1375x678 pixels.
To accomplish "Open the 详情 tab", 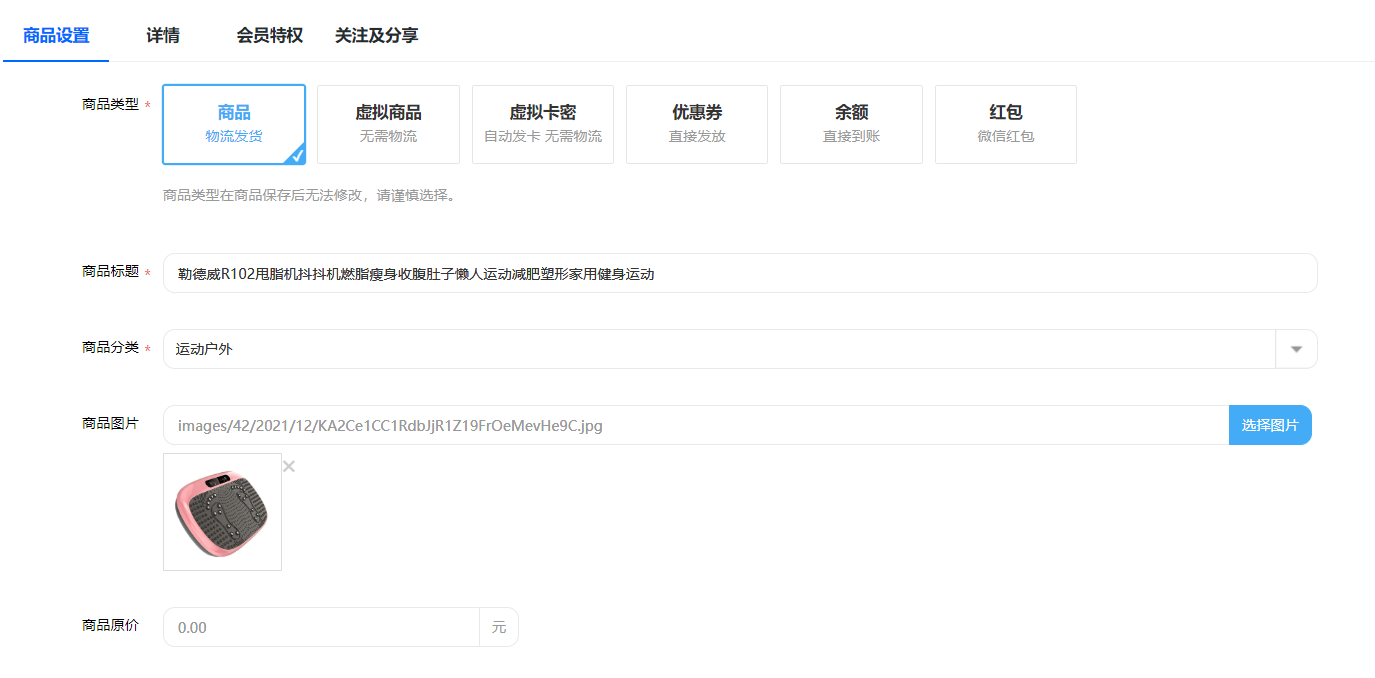I will coord(163,35).
